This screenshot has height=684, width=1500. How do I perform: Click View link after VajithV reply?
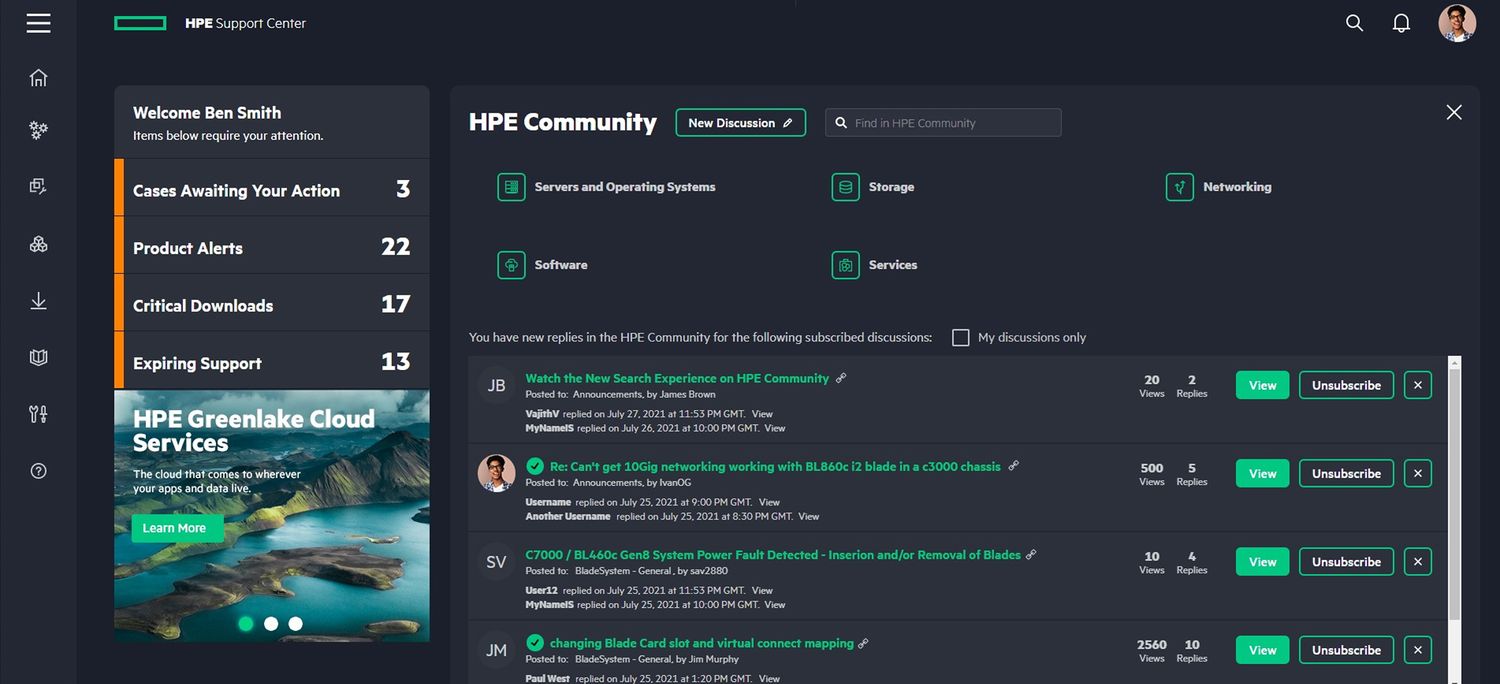click(x=762, y=413)
